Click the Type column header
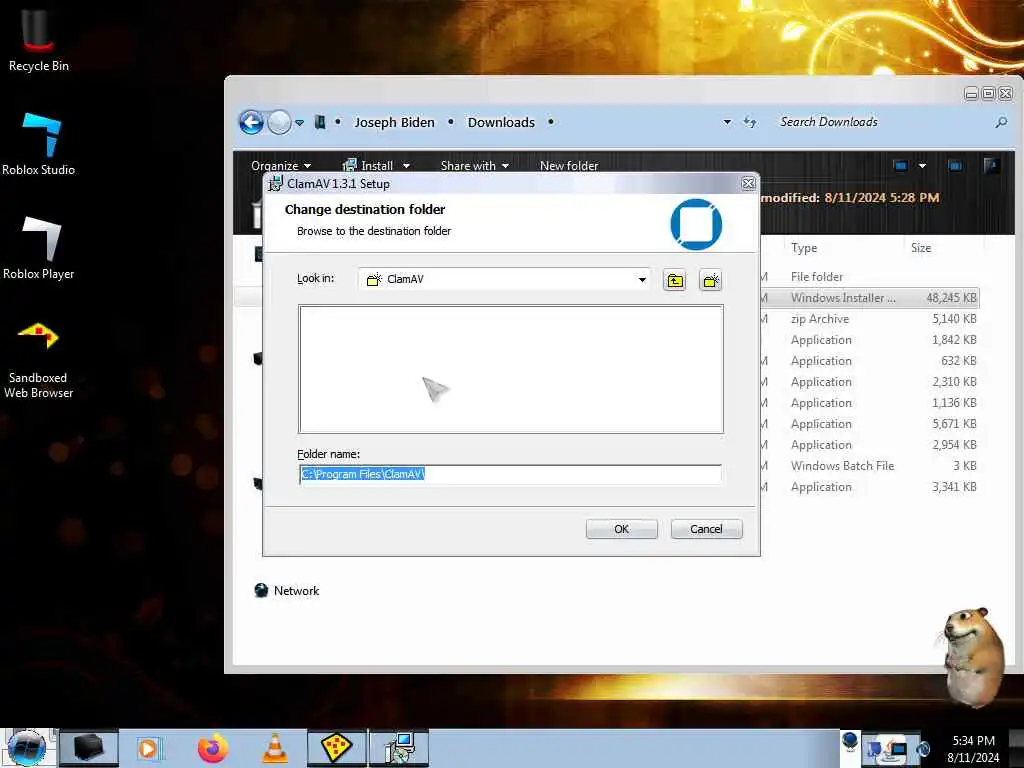Screen dimensions: 1024x768 (804, 248)
